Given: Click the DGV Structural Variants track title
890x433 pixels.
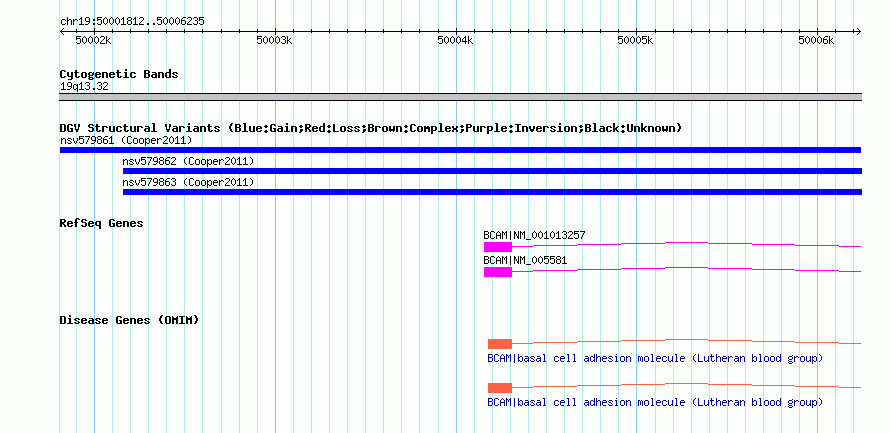Looking at the screenshot, I should 371,128.
